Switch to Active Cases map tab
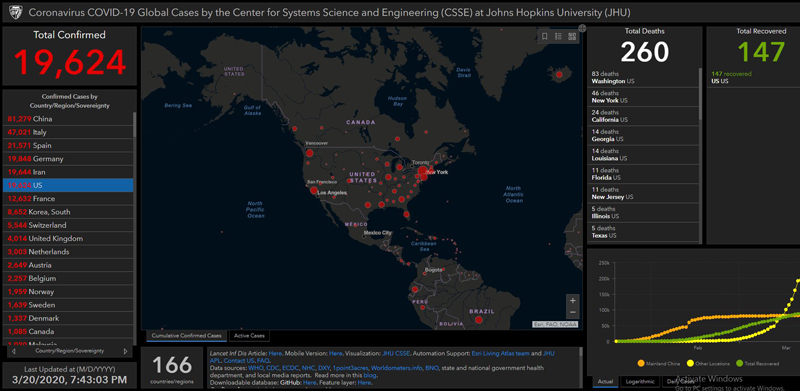The image size is (800, 391). (249, 336)
